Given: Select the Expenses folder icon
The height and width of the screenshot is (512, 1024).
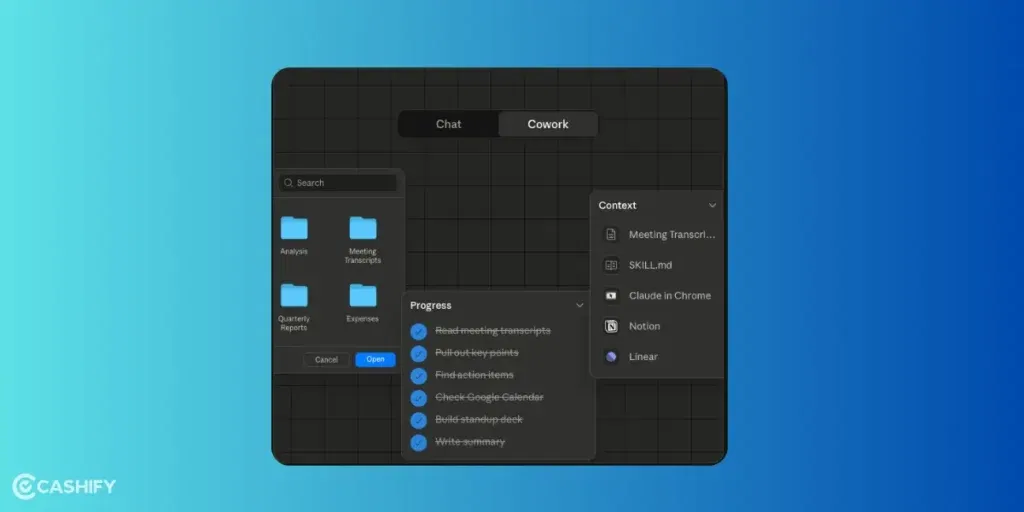Looking at the screenshot, I should [362, 295].
